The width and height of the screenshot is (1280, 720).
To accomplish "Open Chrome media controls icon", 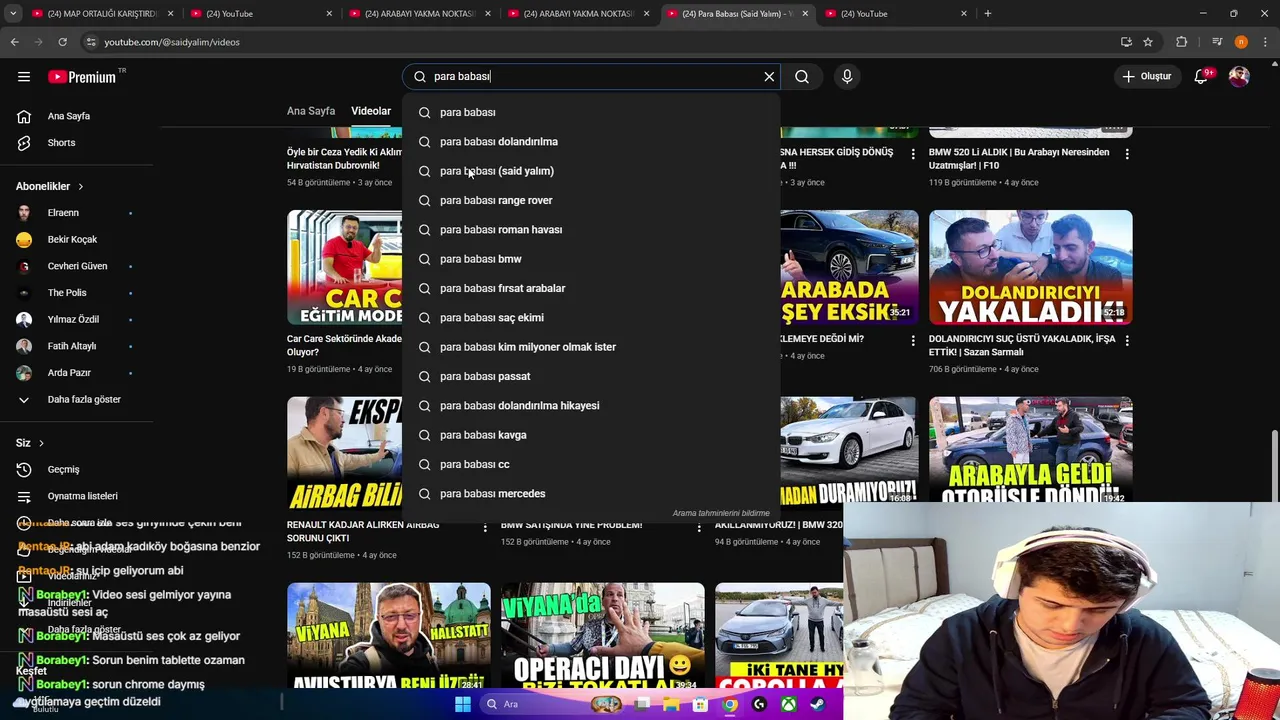I will tap(1216, 42).
